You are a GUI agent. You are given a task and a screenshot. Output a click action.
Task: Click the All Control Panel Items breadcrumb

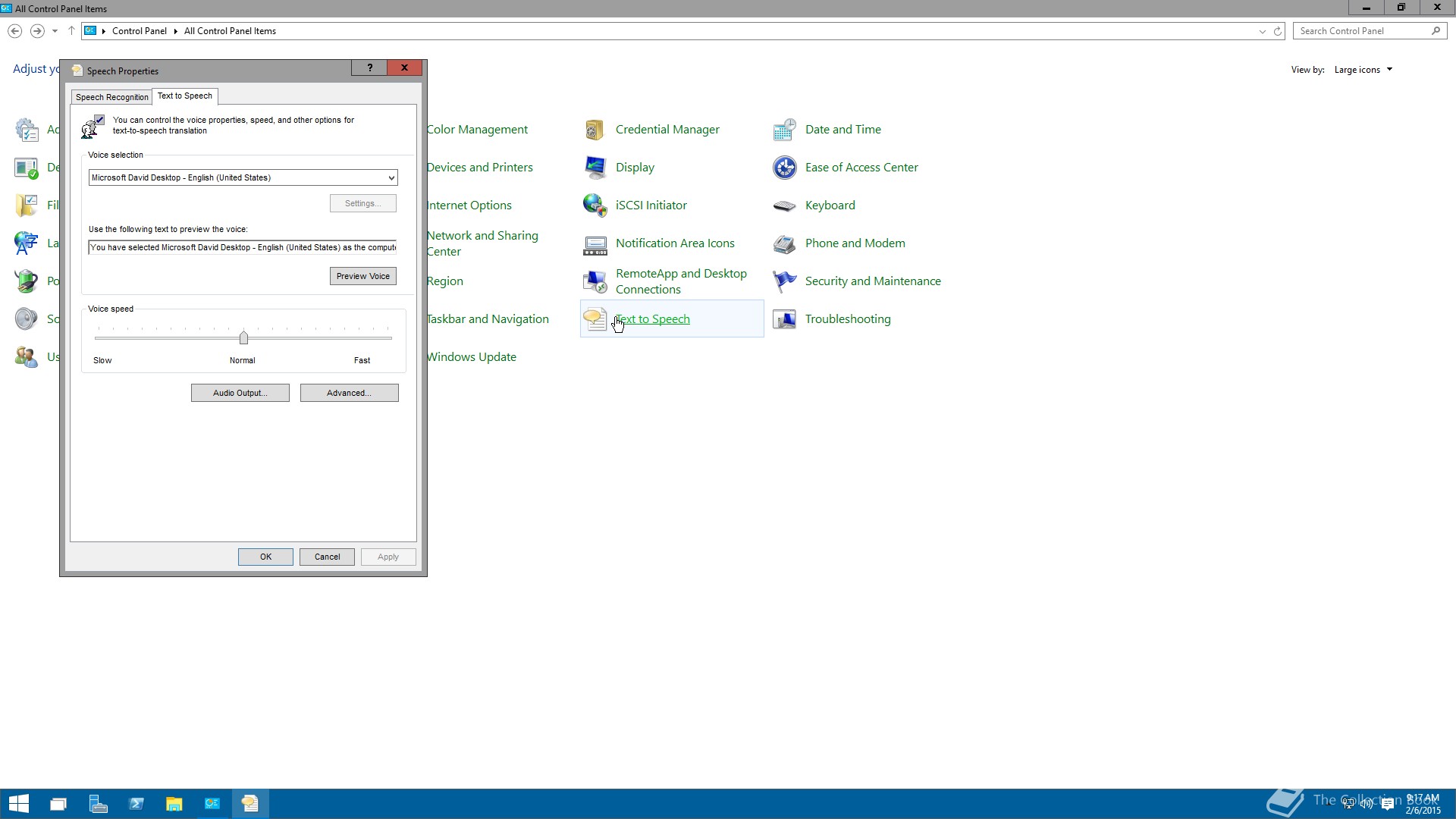pos(230,31)
